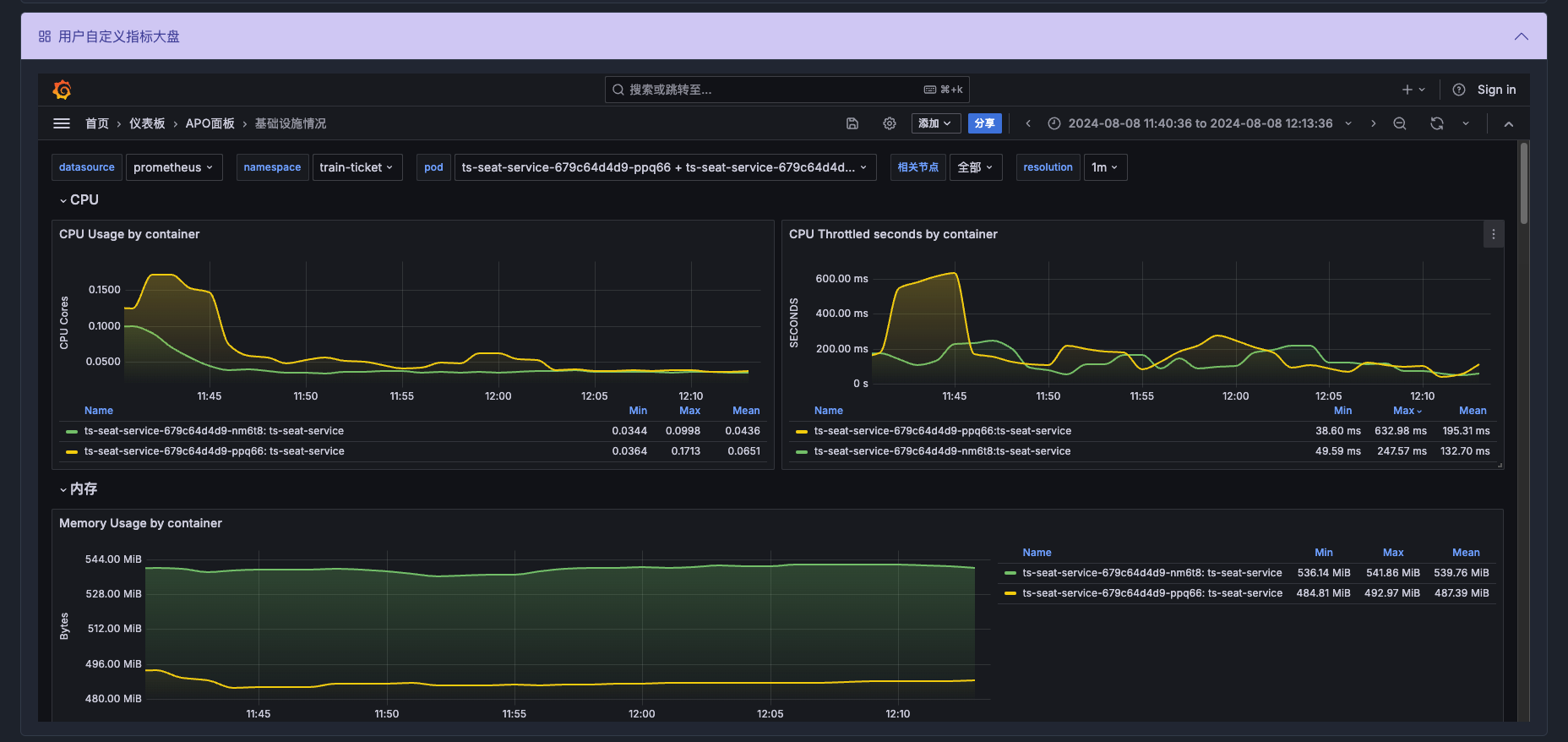
Task: Click the save dashboard icon
Action: coord(852,123)
